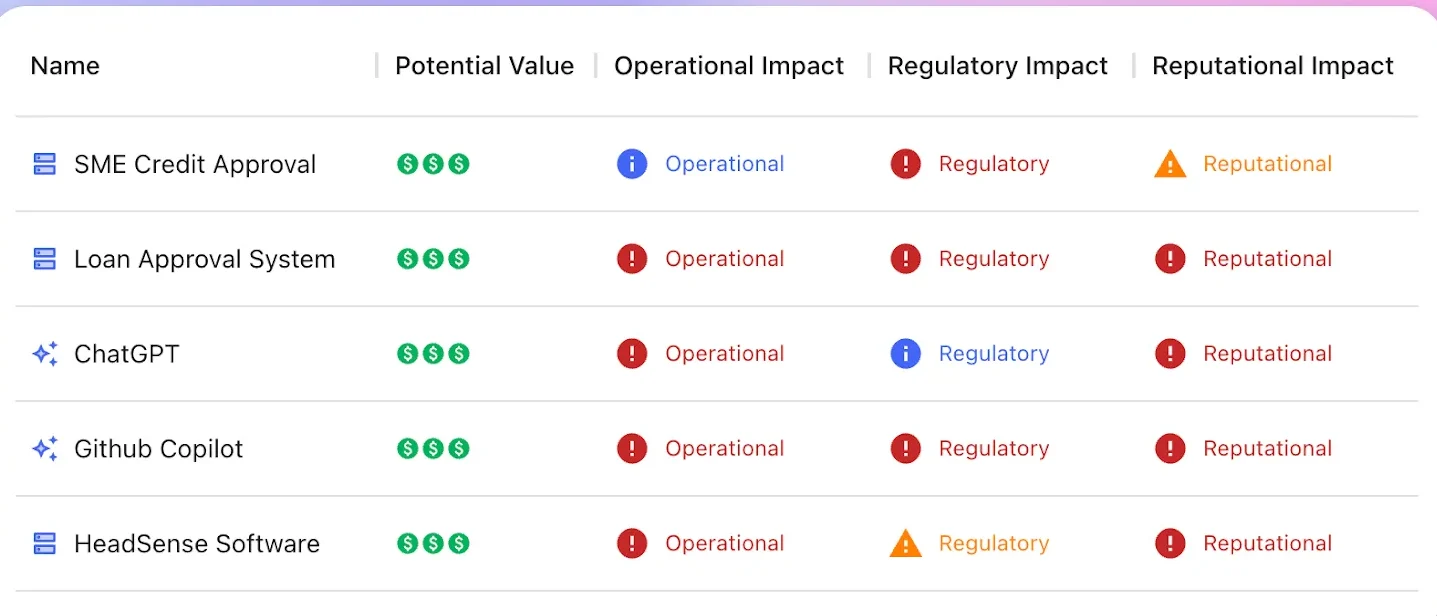Click the red Regulatory label for Loan Approval System
This screenshot has height=616, width=1437.
(x=994, y=259)
